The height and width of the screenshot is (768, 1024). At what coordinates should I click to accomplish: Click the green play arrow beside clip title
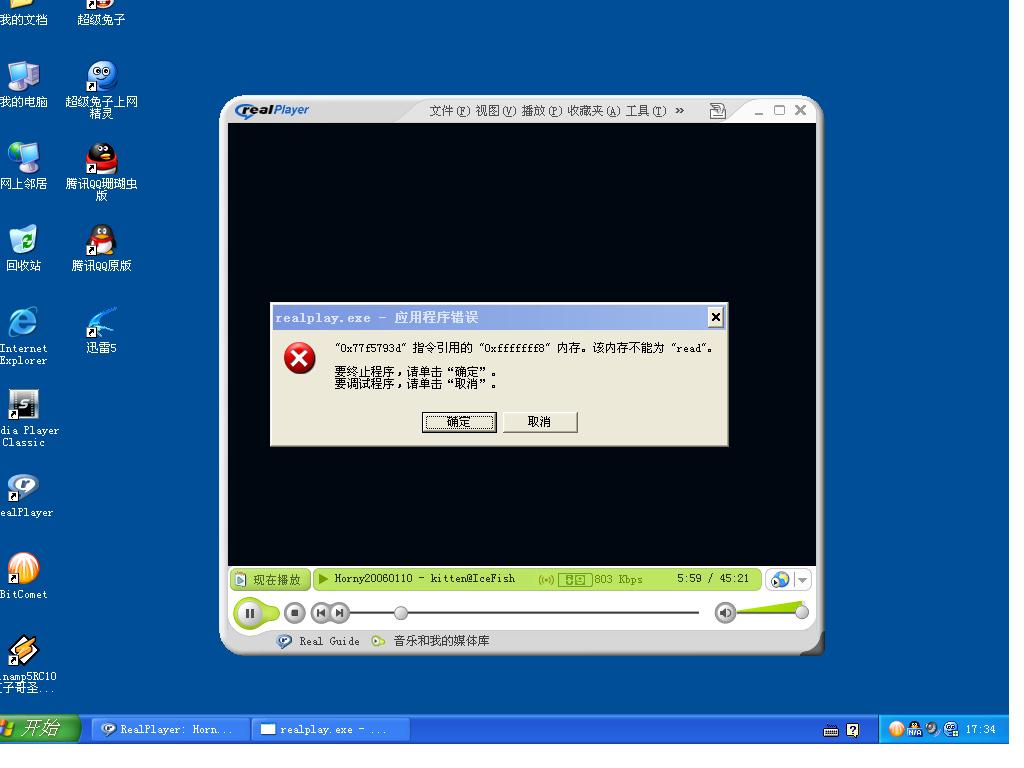(323, 579)
